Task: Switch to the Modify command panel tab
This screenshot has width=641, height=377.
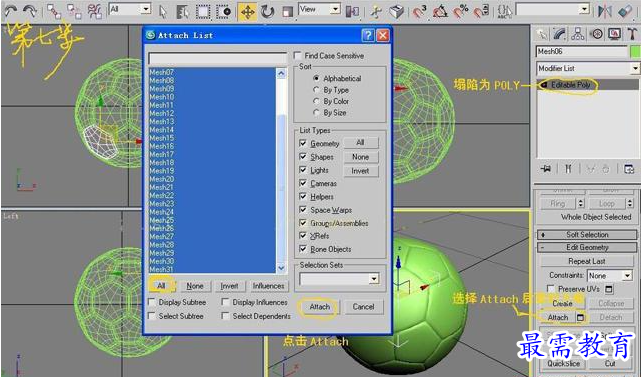Action: pyautogui.click(x=560, y=34)
